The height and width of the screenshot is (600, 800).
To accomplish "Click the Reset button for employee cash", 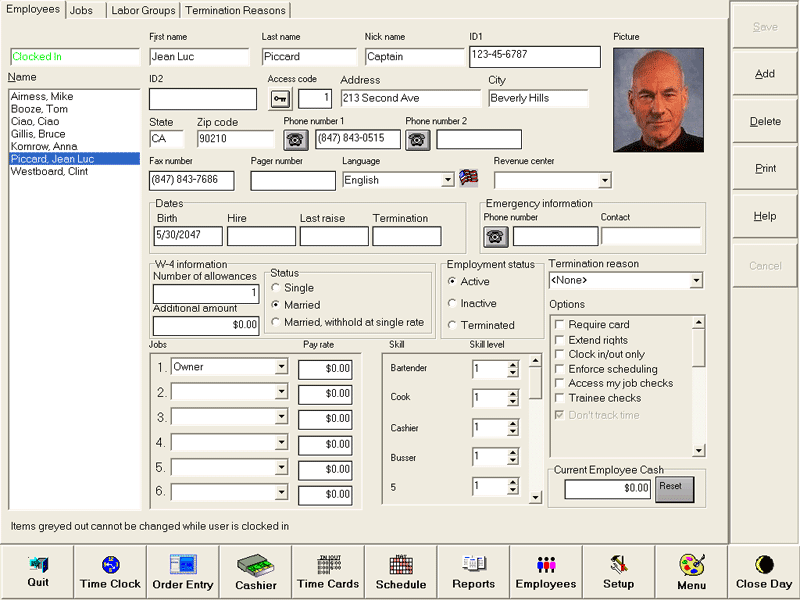I will 674,488.
